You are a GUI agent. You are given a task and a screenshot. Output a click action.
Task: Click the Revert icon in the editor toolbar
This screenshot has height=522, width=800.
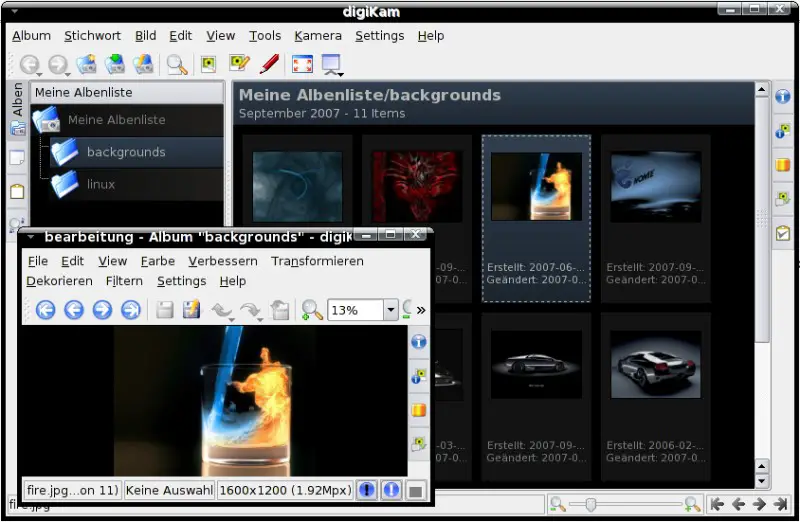[x=280, y=310]
